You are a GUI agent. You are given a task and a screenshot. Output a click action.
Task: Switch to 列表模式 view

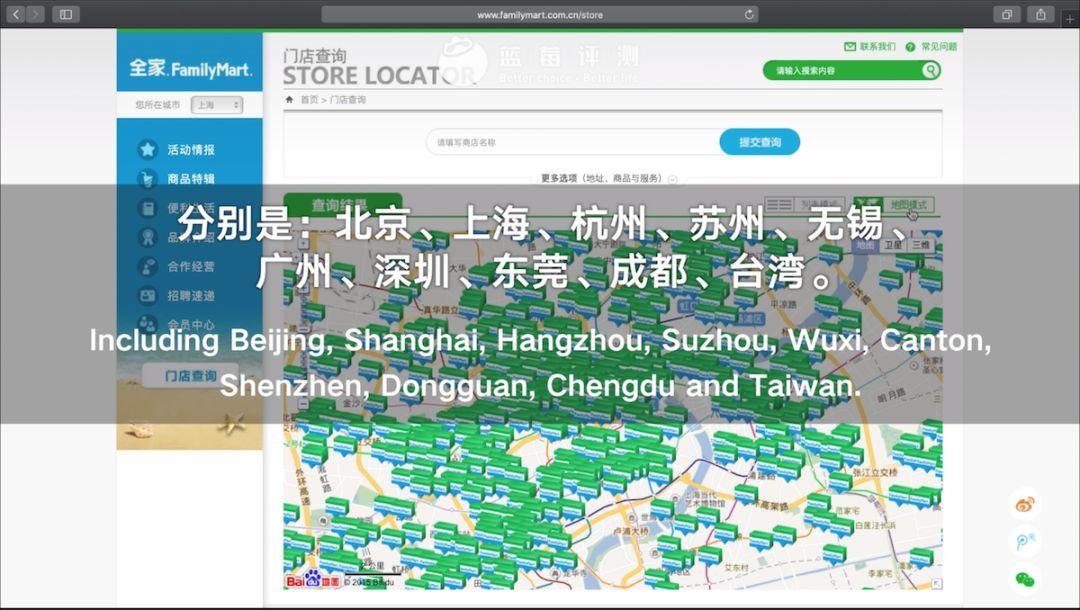[804, 204]
